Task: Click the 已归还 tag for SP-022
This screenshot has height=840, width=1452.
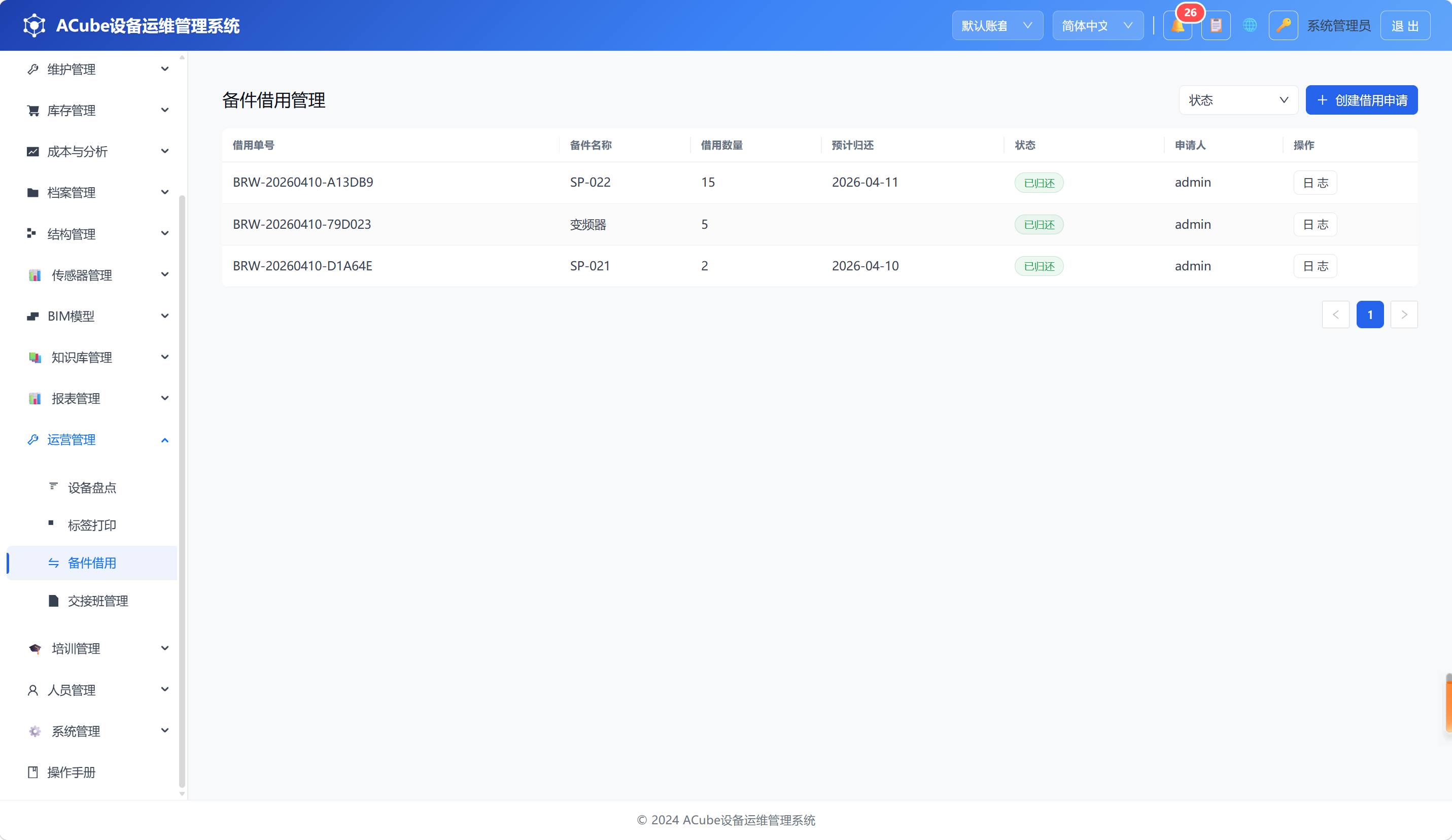Action: [1039, 183]
